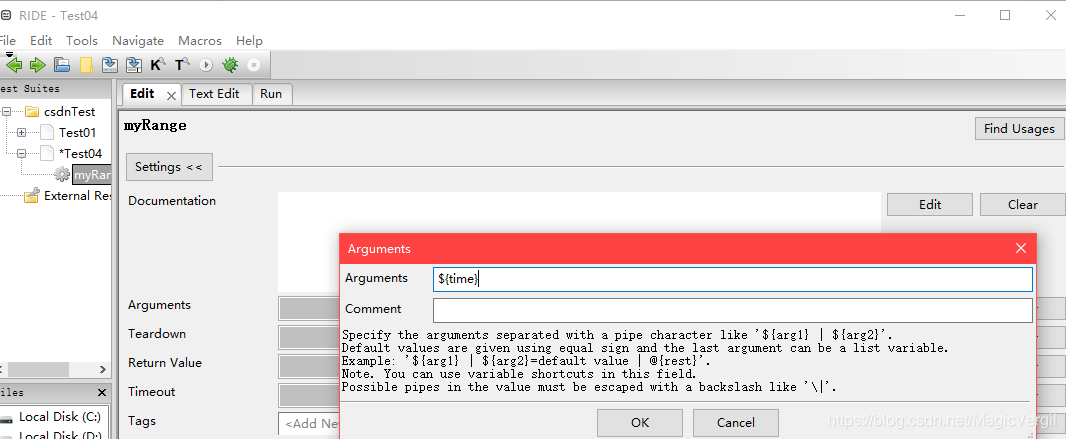Click the *Test04 file icon
The height and width of the screenshot is (439, 1066).
pos(46,154)
